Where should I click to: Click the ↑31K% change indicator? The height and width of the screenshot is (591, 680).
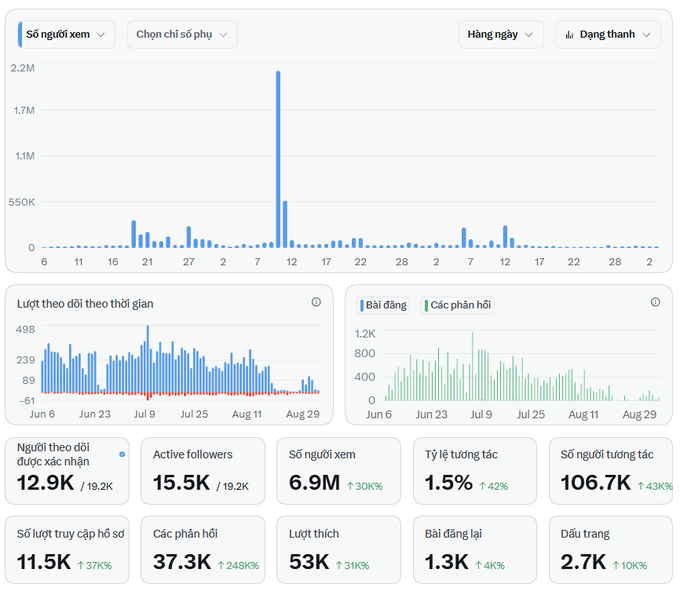(353, 565)
